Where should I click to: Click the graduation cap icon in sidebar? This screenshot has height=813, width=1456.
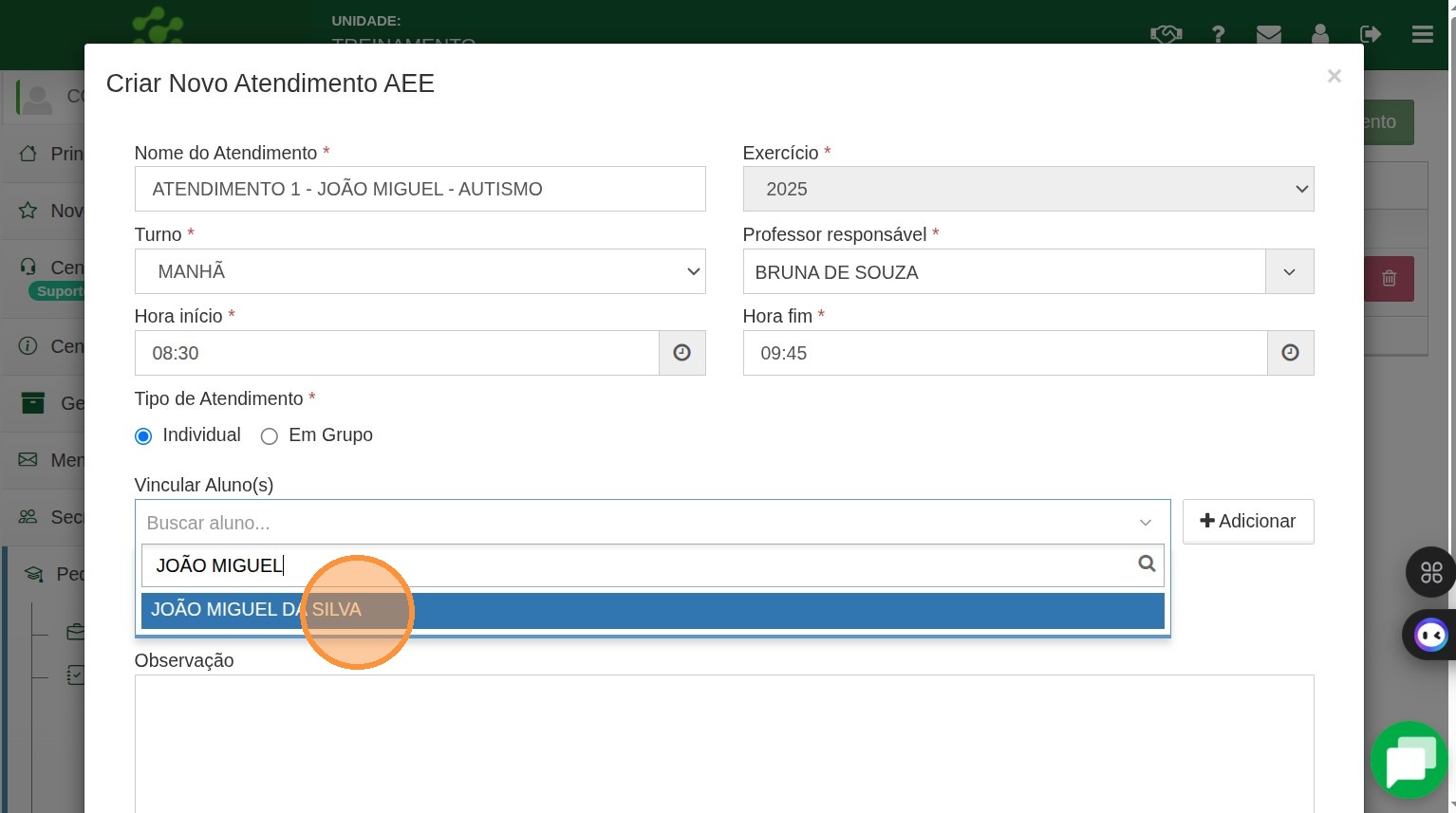coord(34,574)
